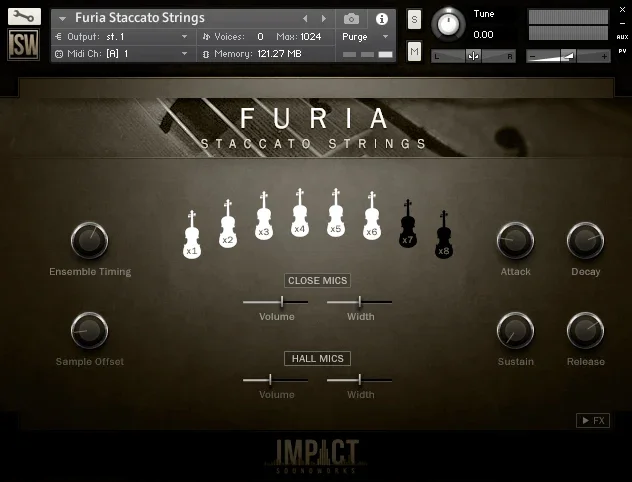Open the Midi Ch dropdown

click(x=125, y=54)
